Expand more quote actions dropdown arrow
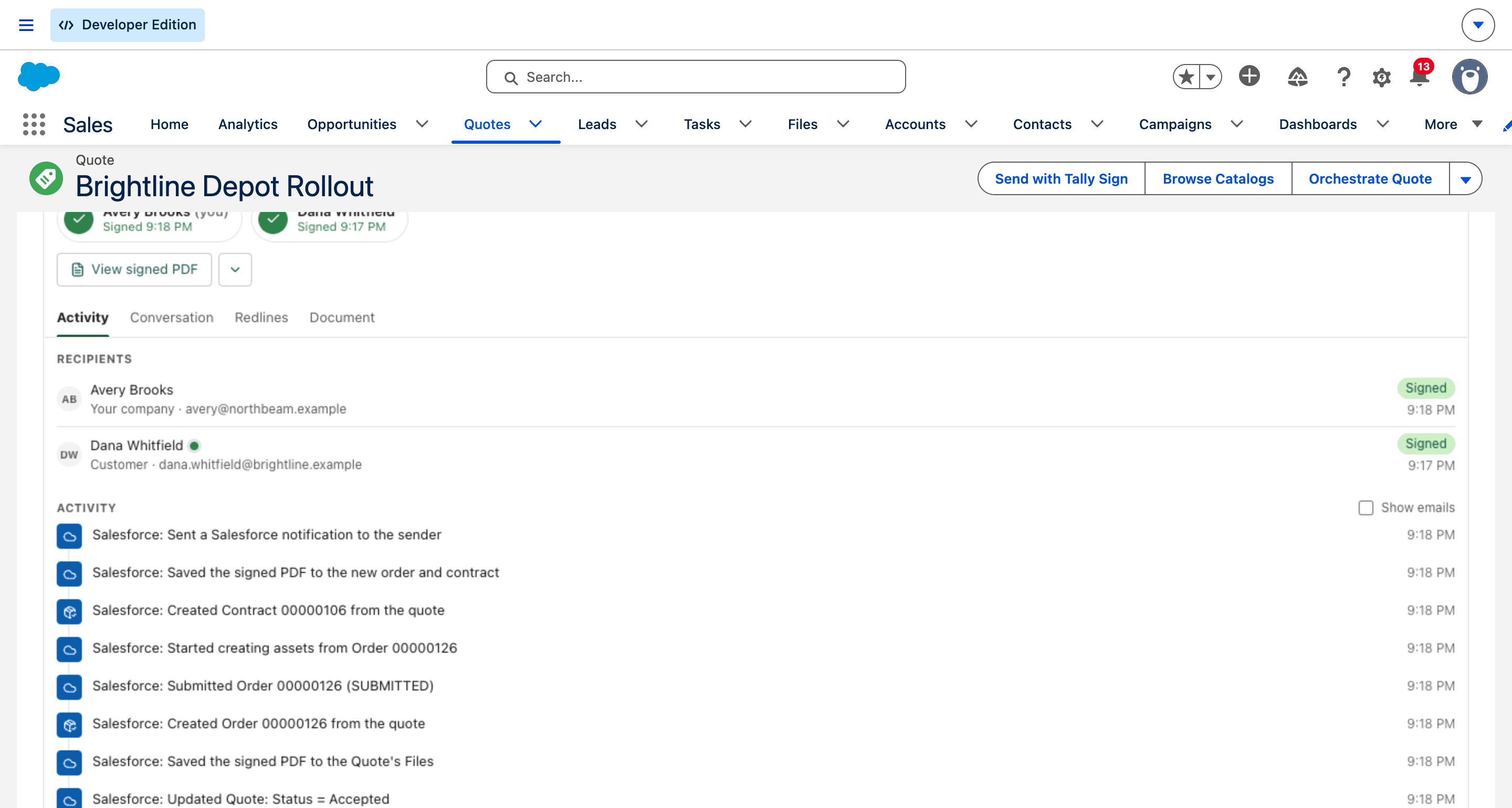The image size is (1512, 808). click(1465, 179)
